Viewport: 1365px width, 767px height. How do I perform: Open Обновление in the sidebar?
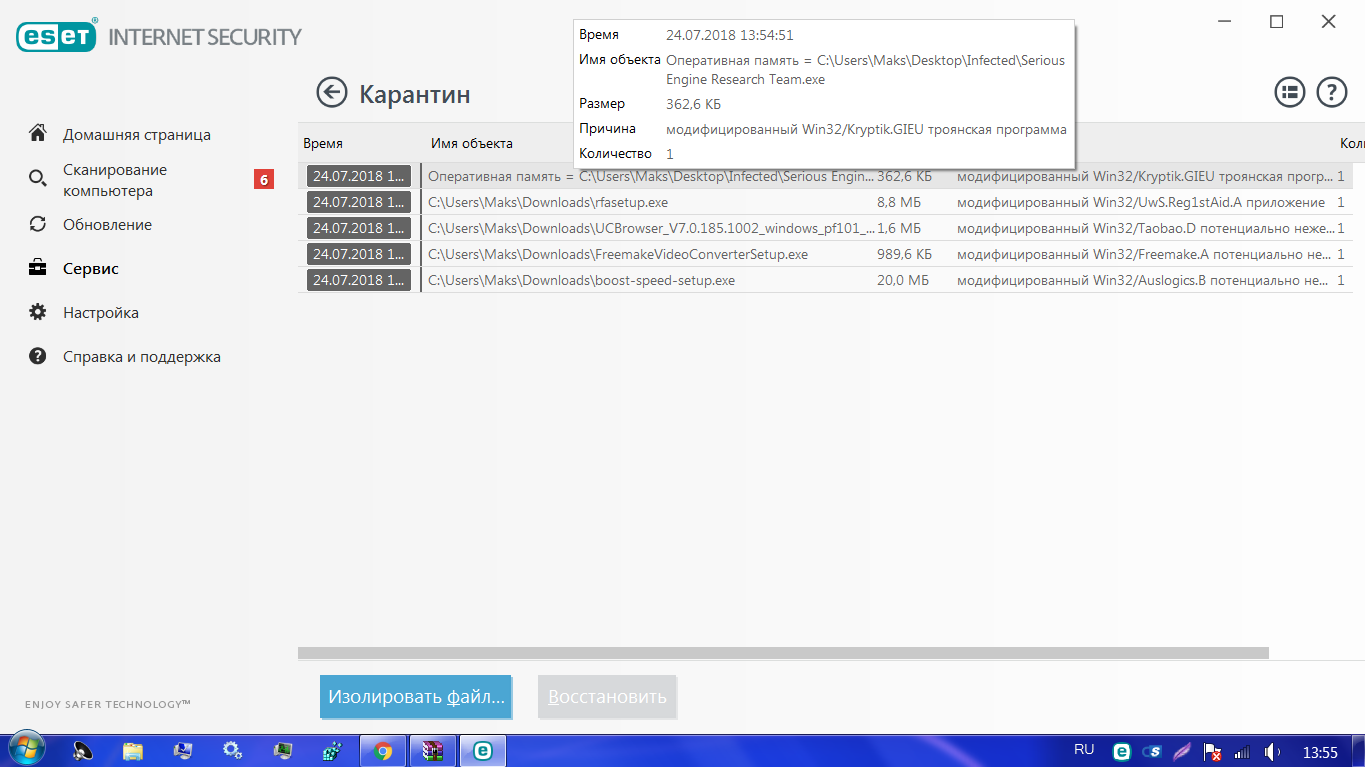point(107,224)
